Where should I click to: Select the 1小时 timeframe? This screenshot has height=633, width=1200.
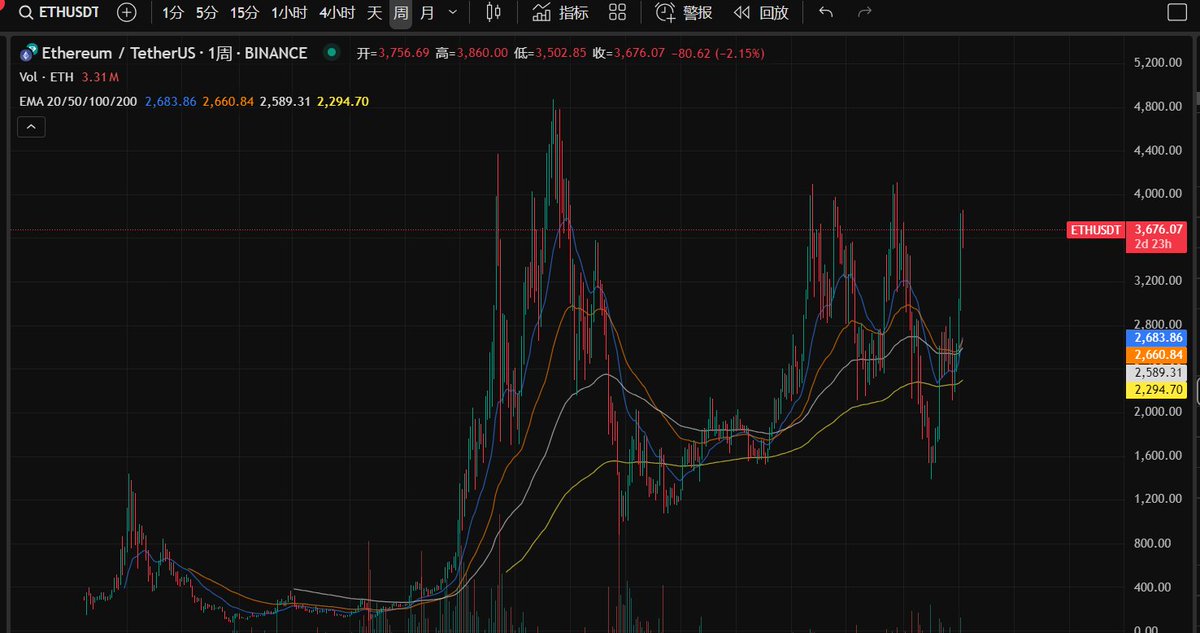pyautogui.click(x=287, y=13)
